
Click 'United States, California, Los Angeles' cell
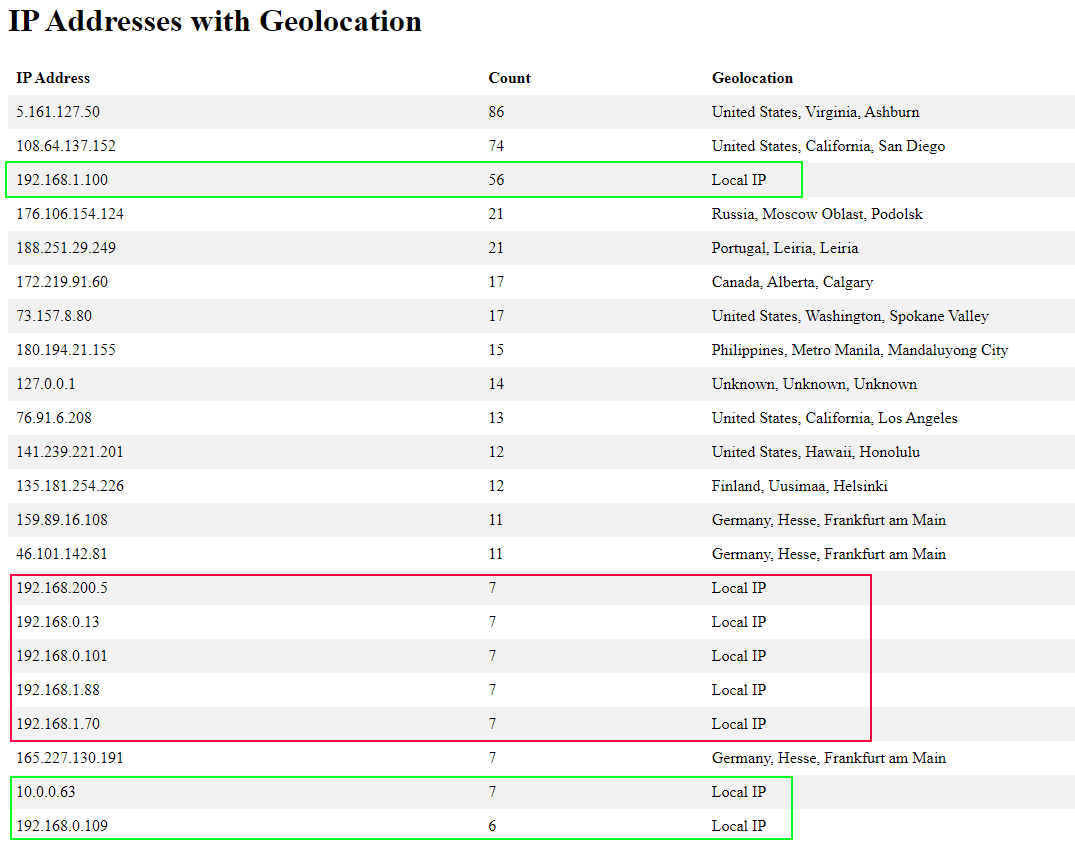pyautogui.click(x=834, y=418)
